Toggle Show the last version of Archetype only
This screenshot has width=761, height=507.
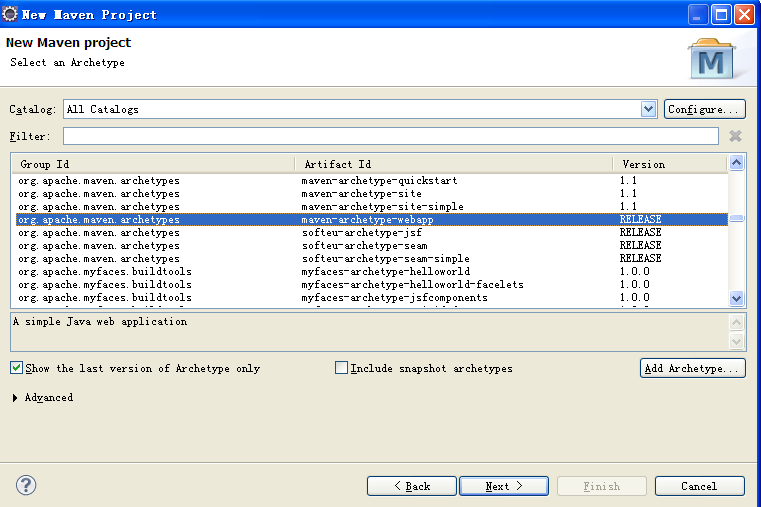coord(16,368)
